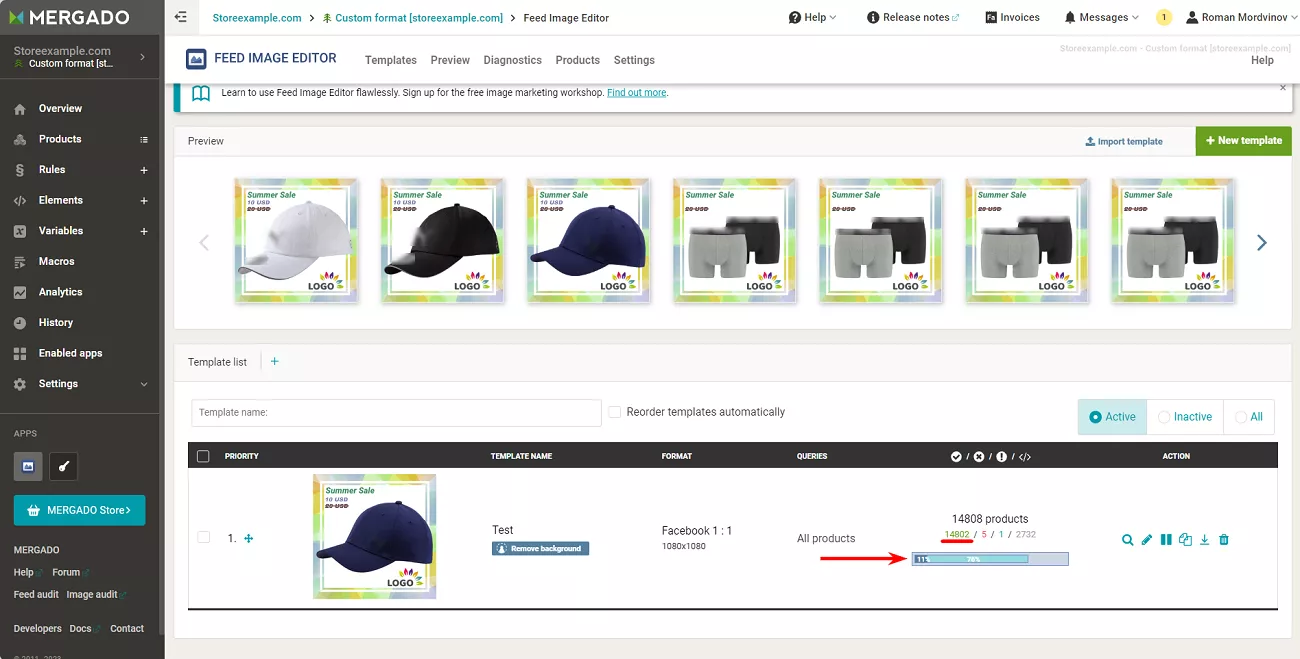
Task: Open the notification badge showing 1
Action: [1164, 17]
